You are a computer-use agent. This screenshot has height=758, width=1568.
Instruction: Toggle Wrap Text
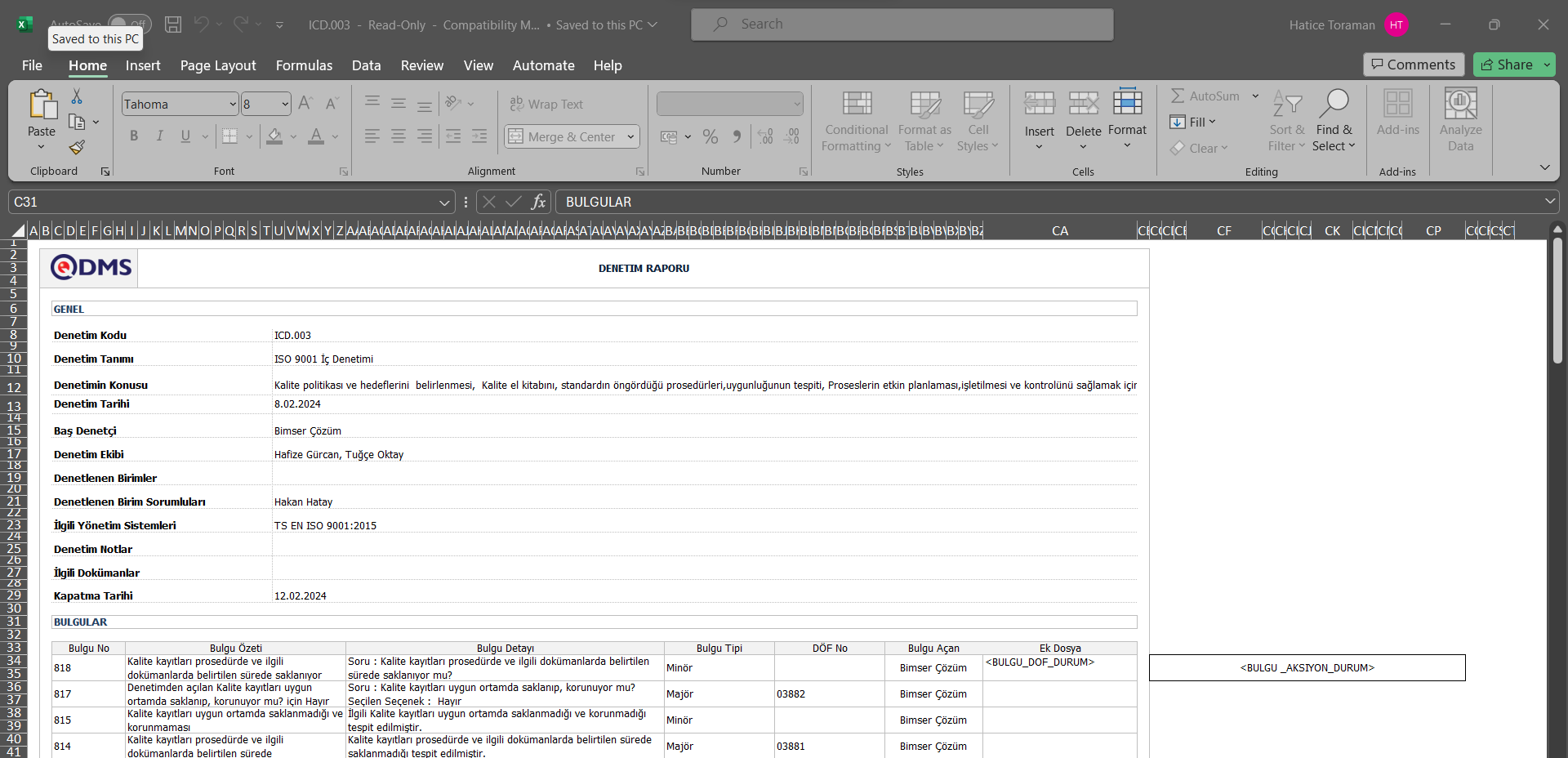click(546, 104)
